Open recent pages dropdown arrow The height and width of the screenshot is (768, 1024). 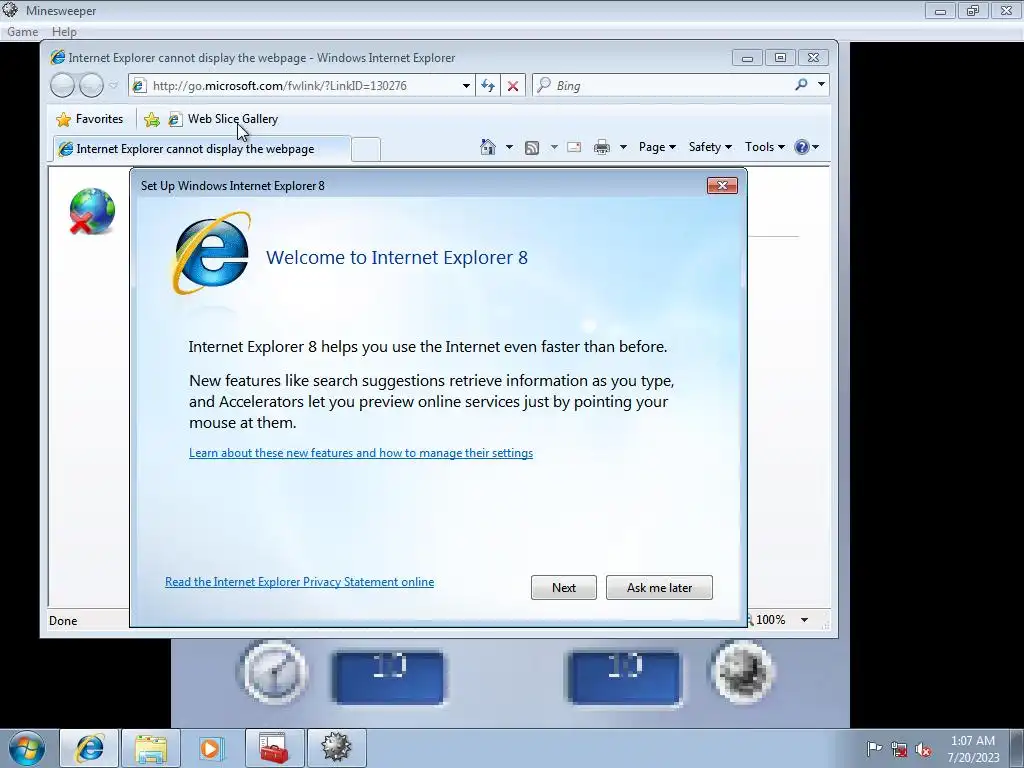(114, 86)
